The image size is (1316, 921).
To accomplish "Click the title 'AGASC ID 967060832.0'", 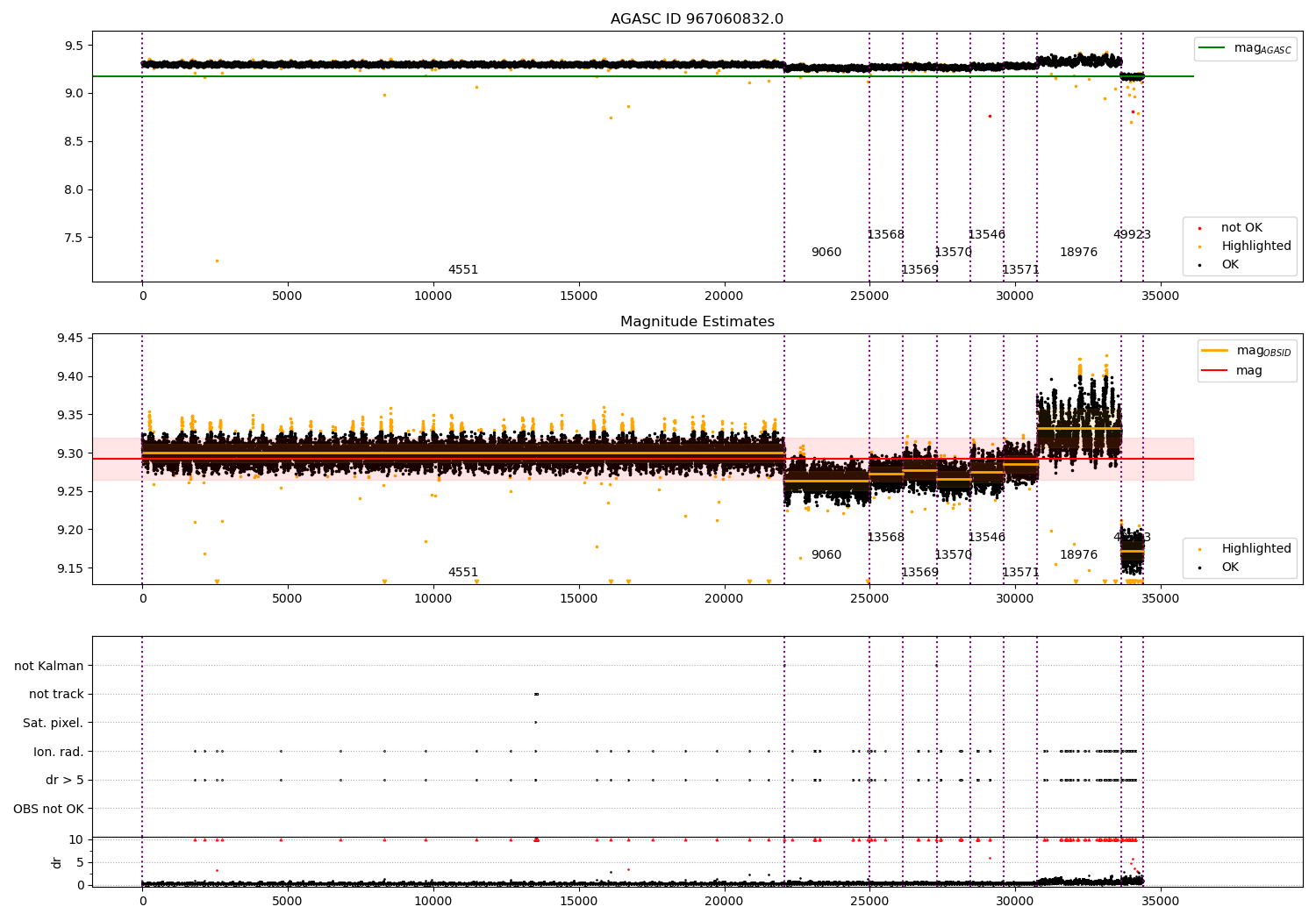I will point(697,19).
